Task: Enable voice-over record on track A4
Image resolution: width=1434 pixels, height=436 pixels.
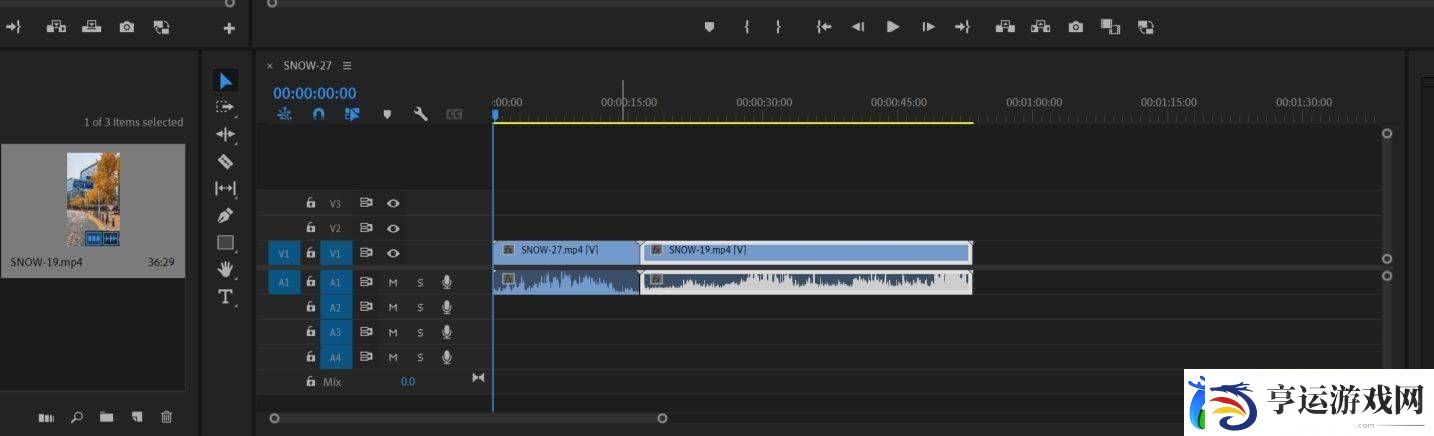Action: pos(447,357)
